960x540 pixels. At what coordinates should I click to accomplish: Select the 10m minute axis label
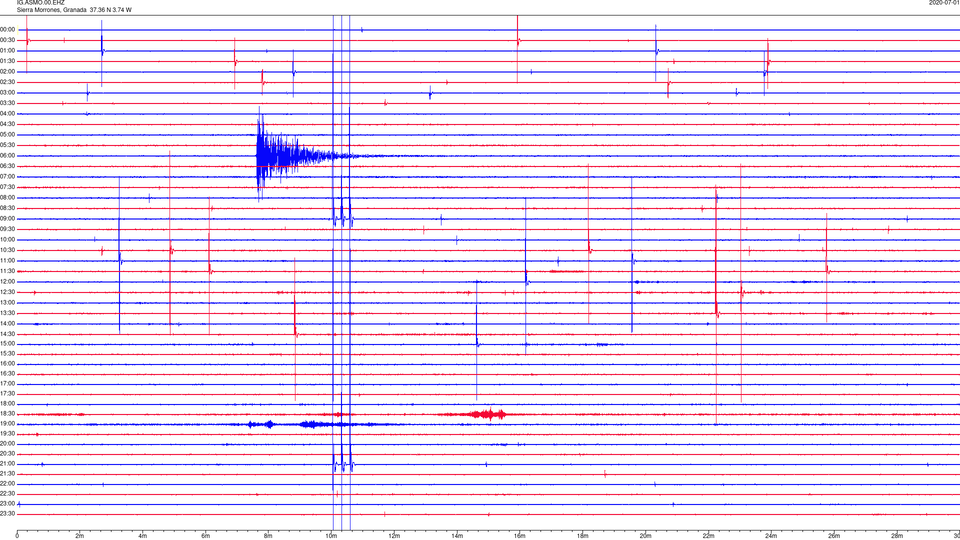click(331, 536)
